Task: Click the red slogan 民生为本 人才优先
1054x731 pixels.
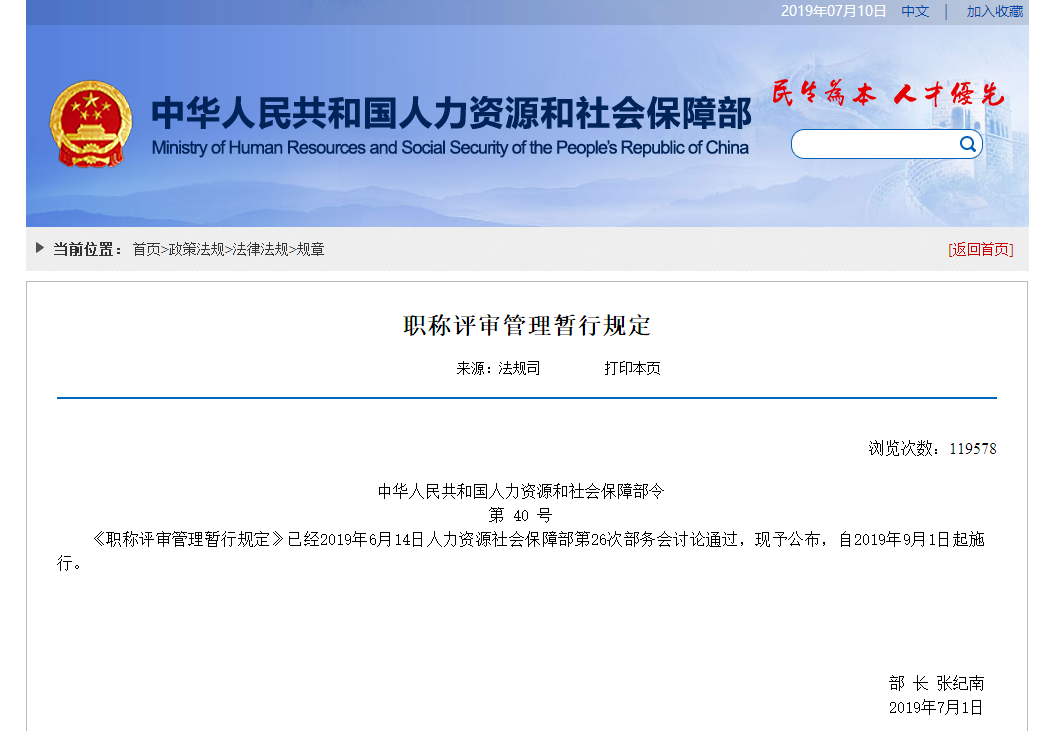Action: point(888,93)
